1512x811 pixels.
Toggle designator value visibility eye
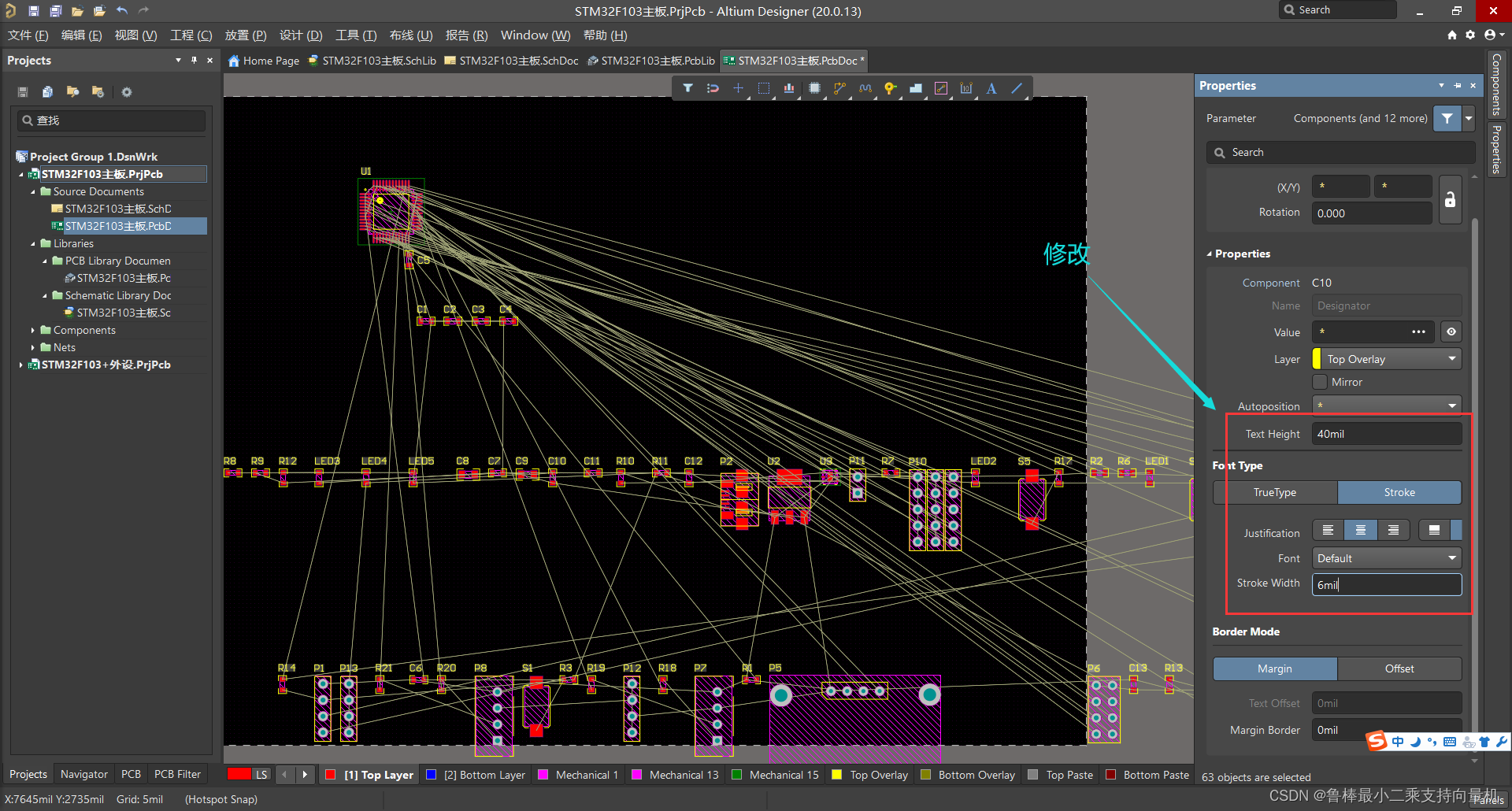tap(1451, 332)
